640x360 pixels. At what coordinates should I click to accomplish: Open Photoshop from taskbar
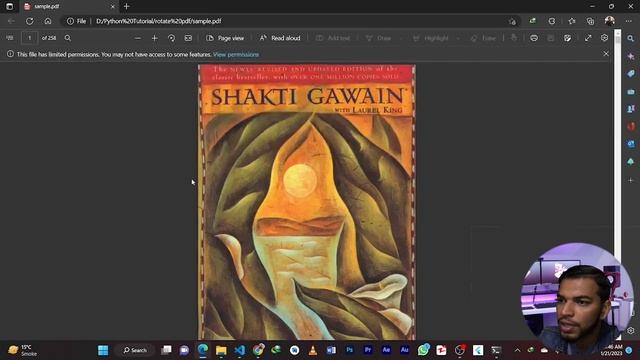[x=349, y=350]
